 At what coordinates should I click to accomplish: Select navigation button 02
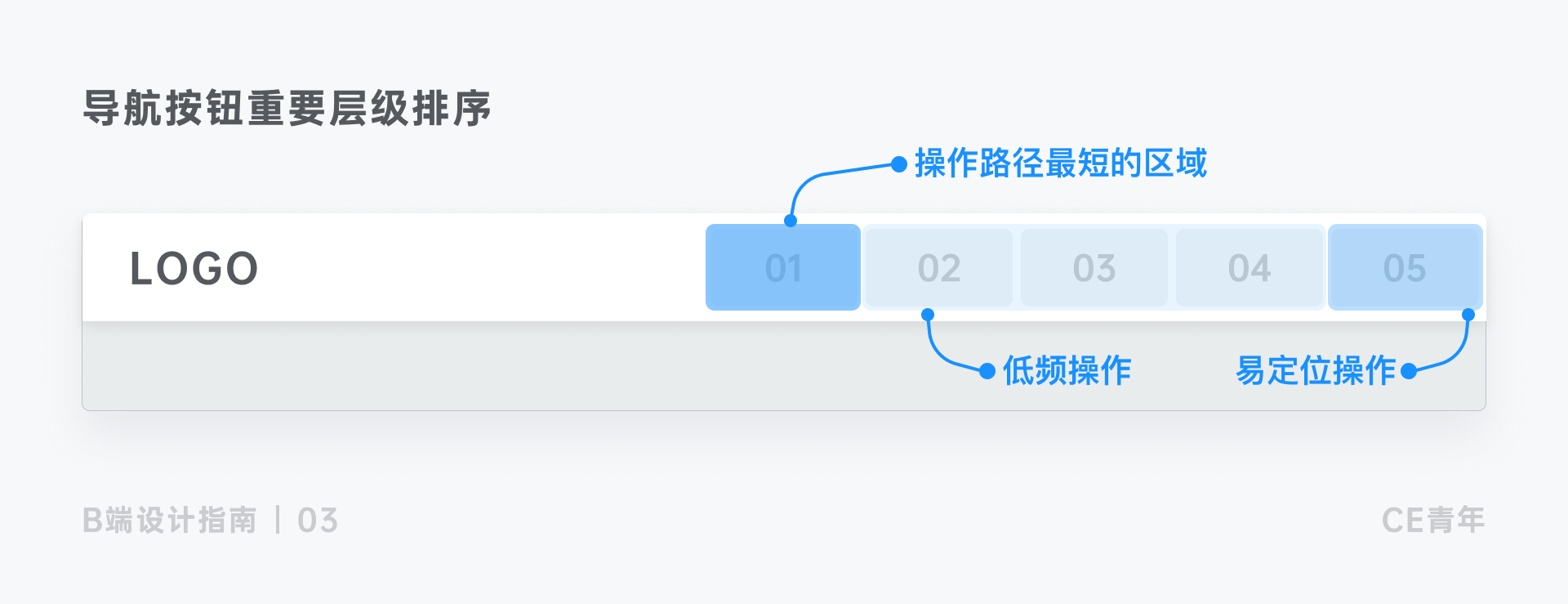click(938, 267)
